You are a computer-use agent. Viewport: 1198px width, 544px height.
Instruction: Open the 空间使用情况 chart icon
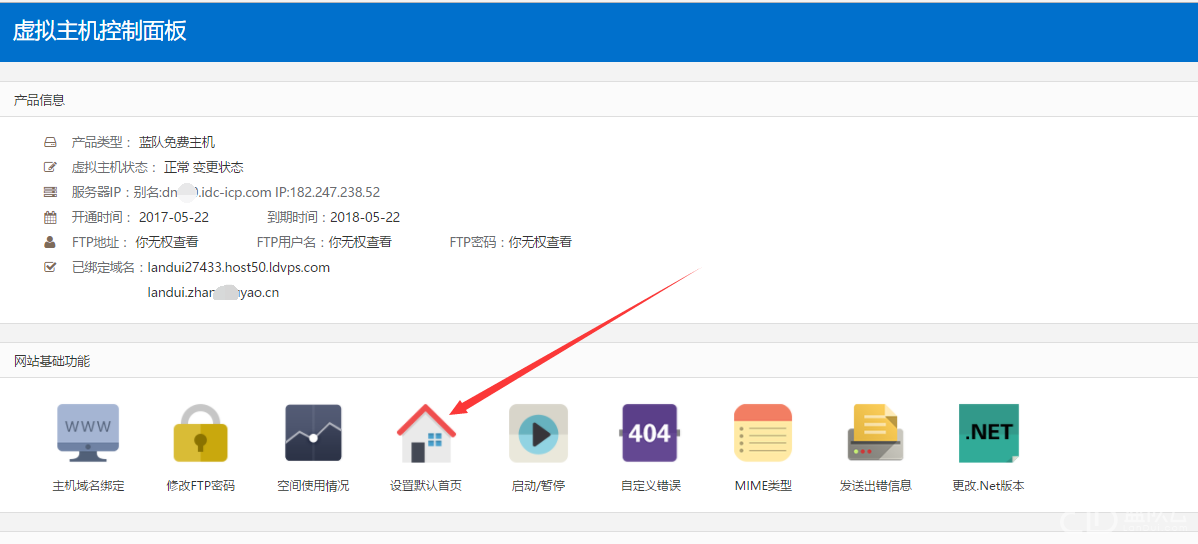point(313,433)
